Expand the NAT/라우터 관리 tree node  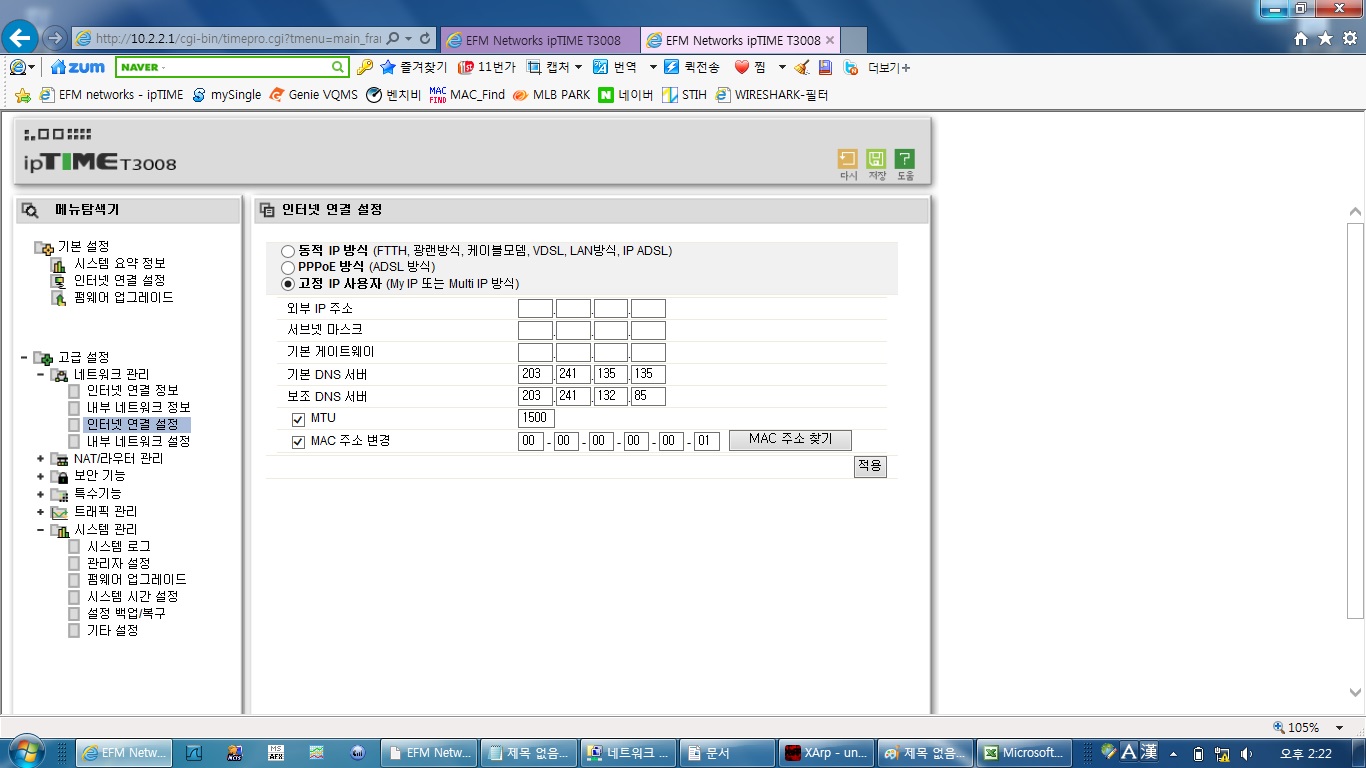click(x=41, y=459)
